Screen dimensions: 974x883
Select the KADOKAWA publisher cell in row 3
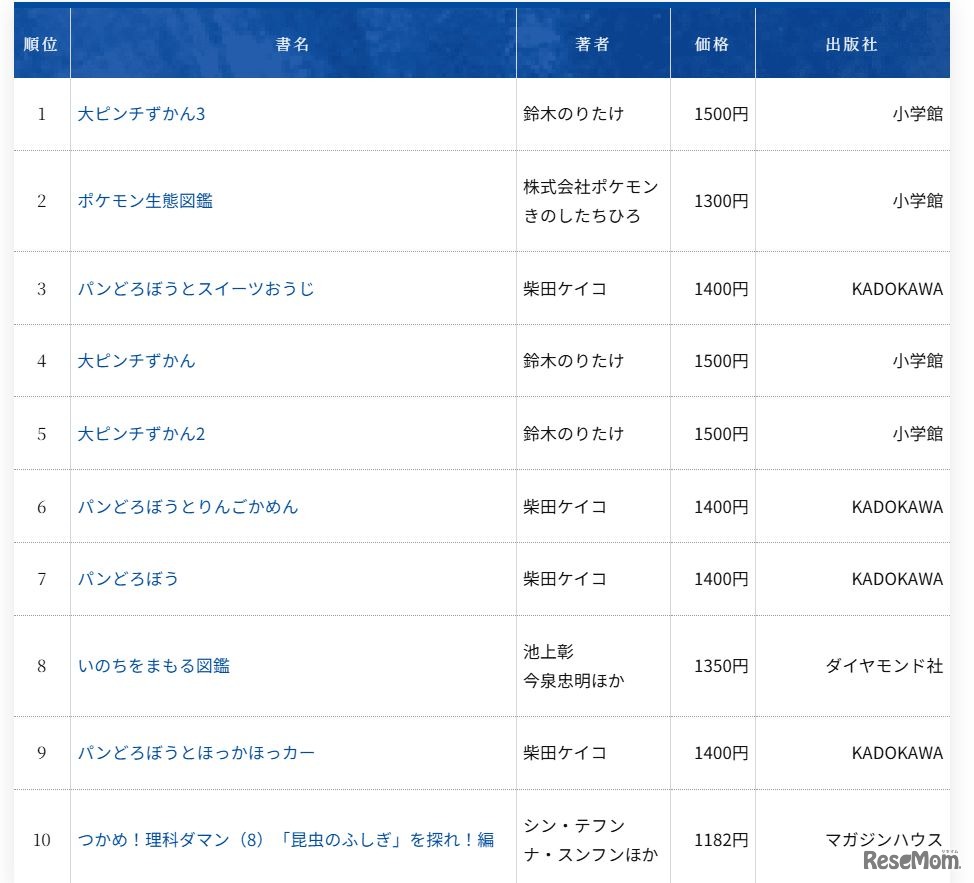tap(896, 287)
